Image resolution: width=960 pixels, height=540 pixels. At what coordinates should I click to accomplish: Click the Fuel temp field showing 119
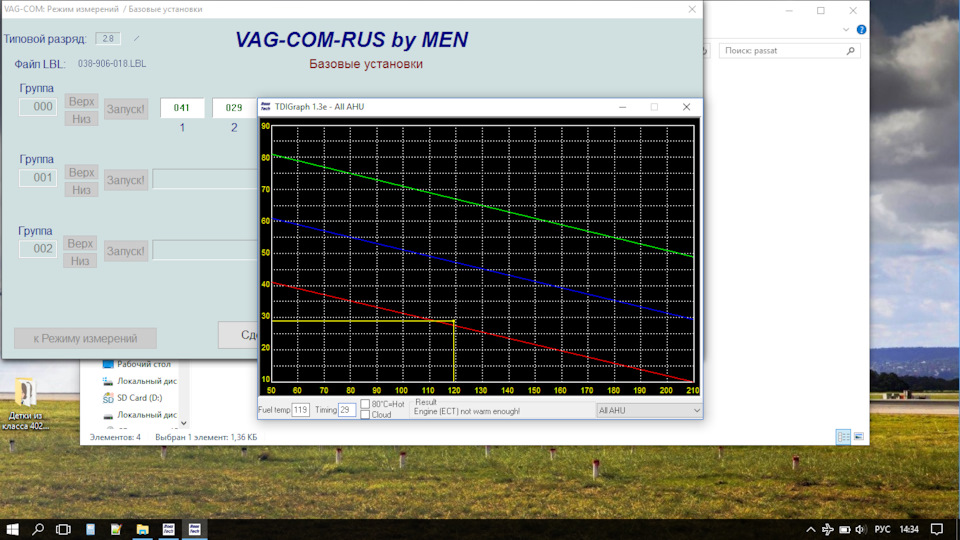[300, 410]
